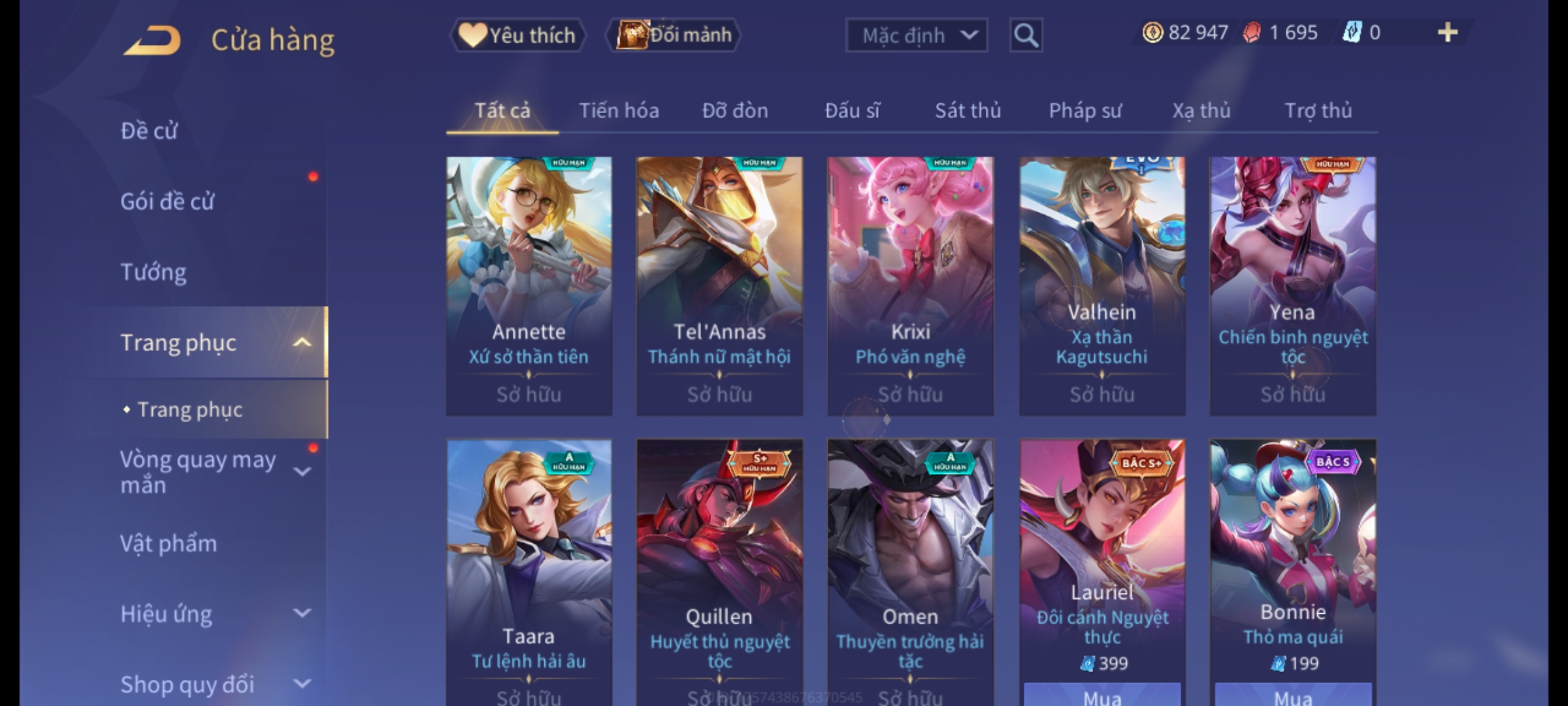Switch to the Sát thủ tab
The width and height of the screenshot is (1568, 706).
pyautogui.click(x=968, y=110)
